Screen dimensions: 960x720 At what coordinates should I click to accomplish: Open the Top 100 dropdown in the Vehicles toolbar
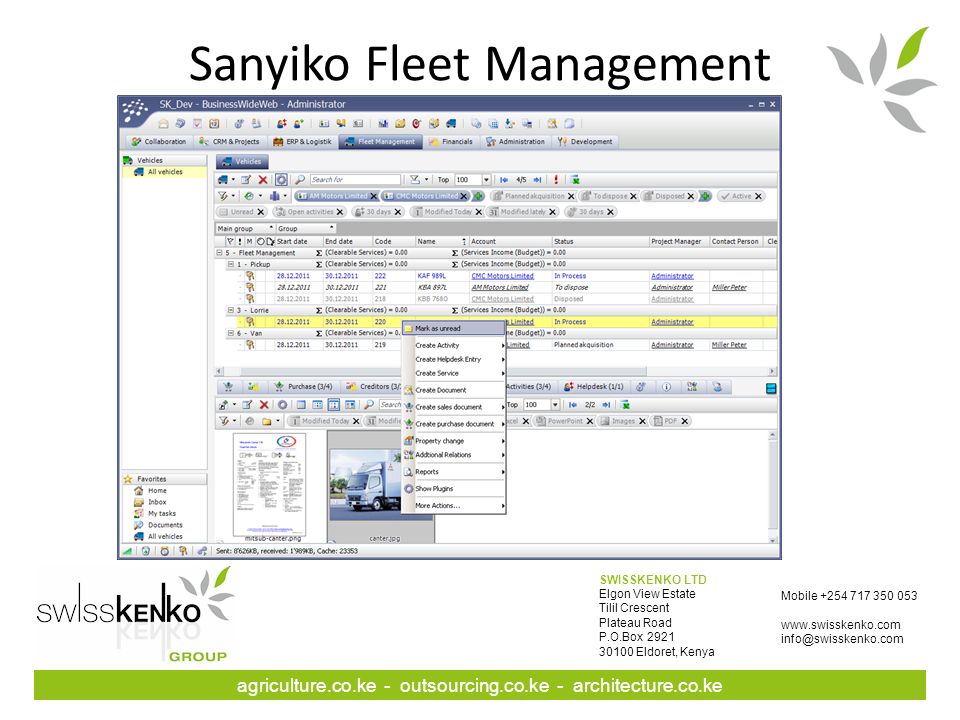(486, 179)
